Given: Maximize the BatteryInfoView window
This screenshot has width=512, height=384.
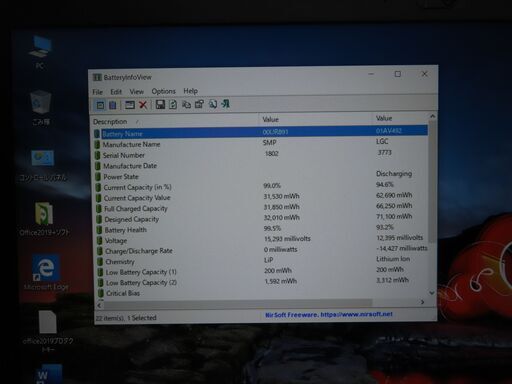Looking at the screenshot, I should [398, 74].
